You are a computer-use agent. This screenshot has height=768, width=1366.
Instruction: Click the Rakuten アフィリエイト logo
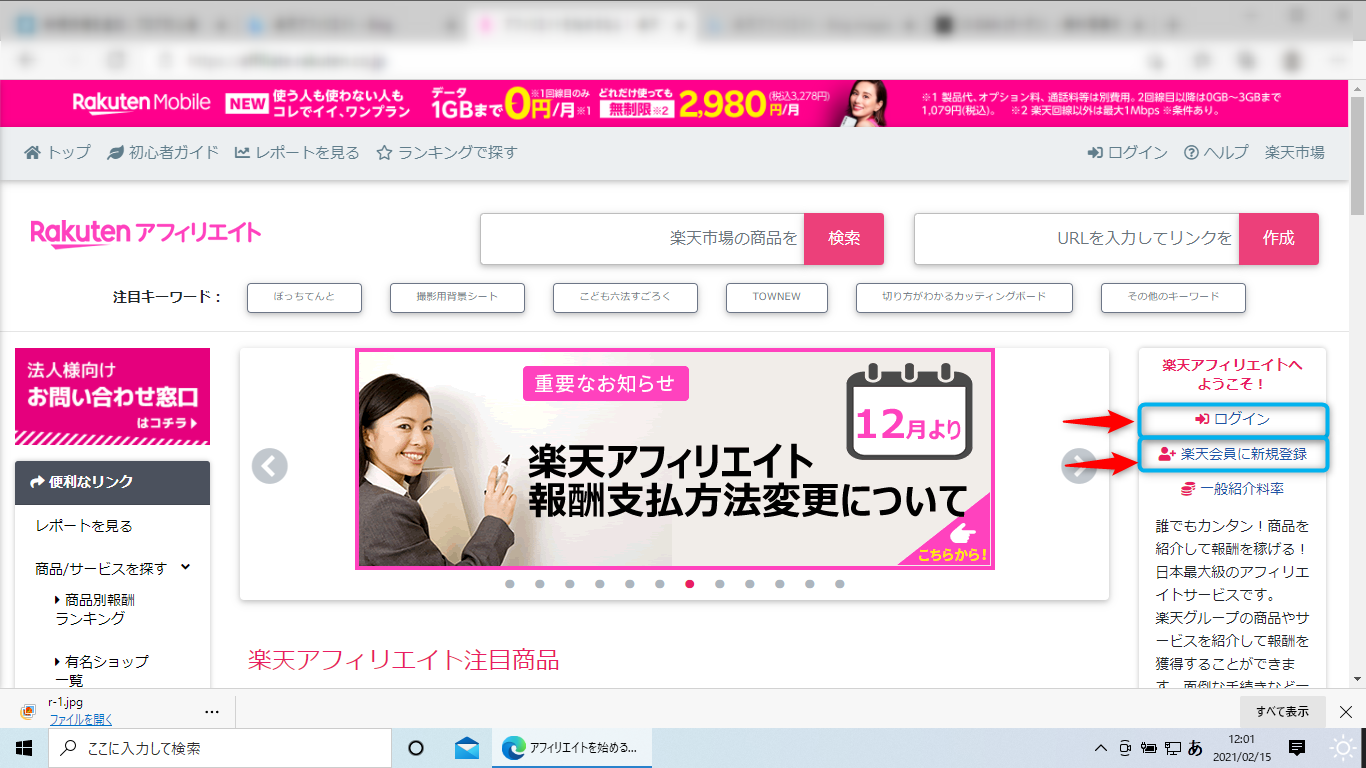pyautogui.click(x=146, y=234)
